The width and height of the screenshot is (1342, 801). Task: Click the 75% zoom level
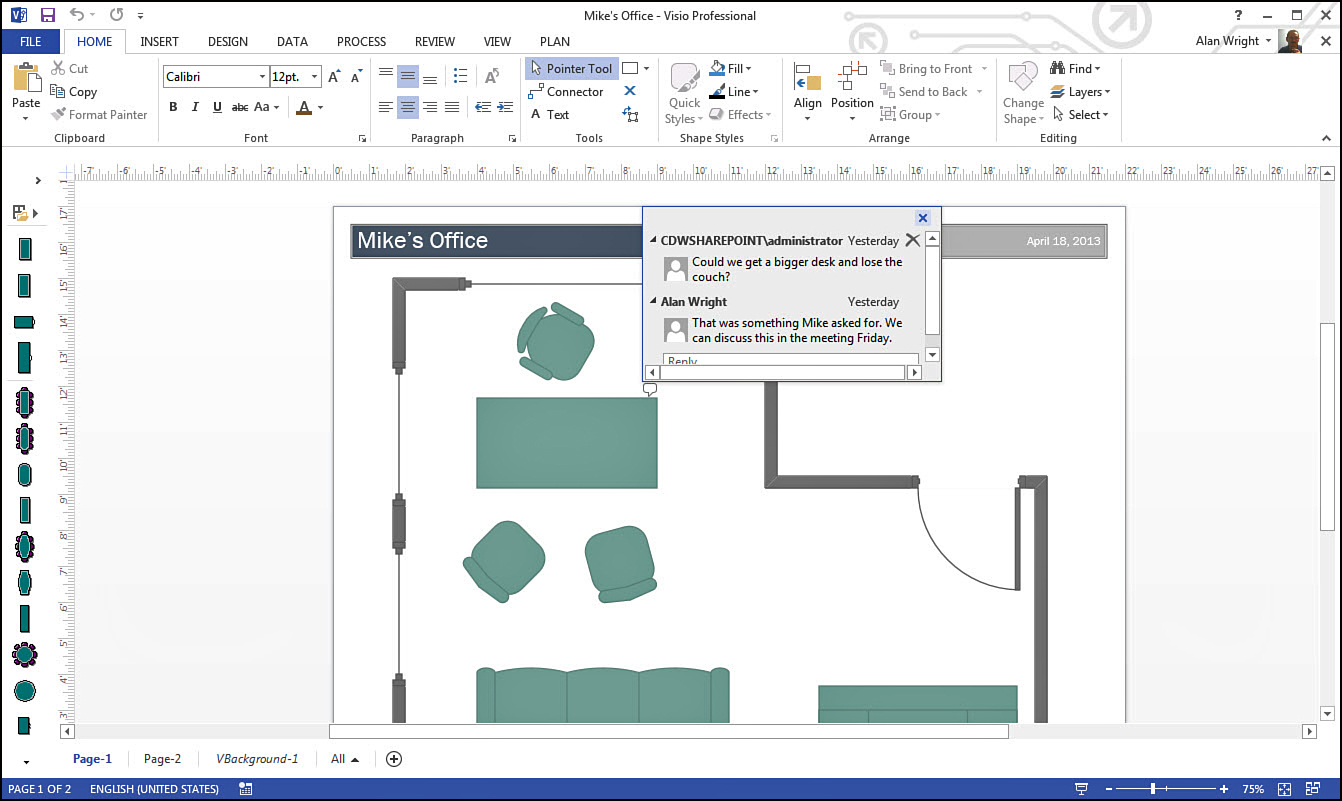click(x=1253, y=789)
